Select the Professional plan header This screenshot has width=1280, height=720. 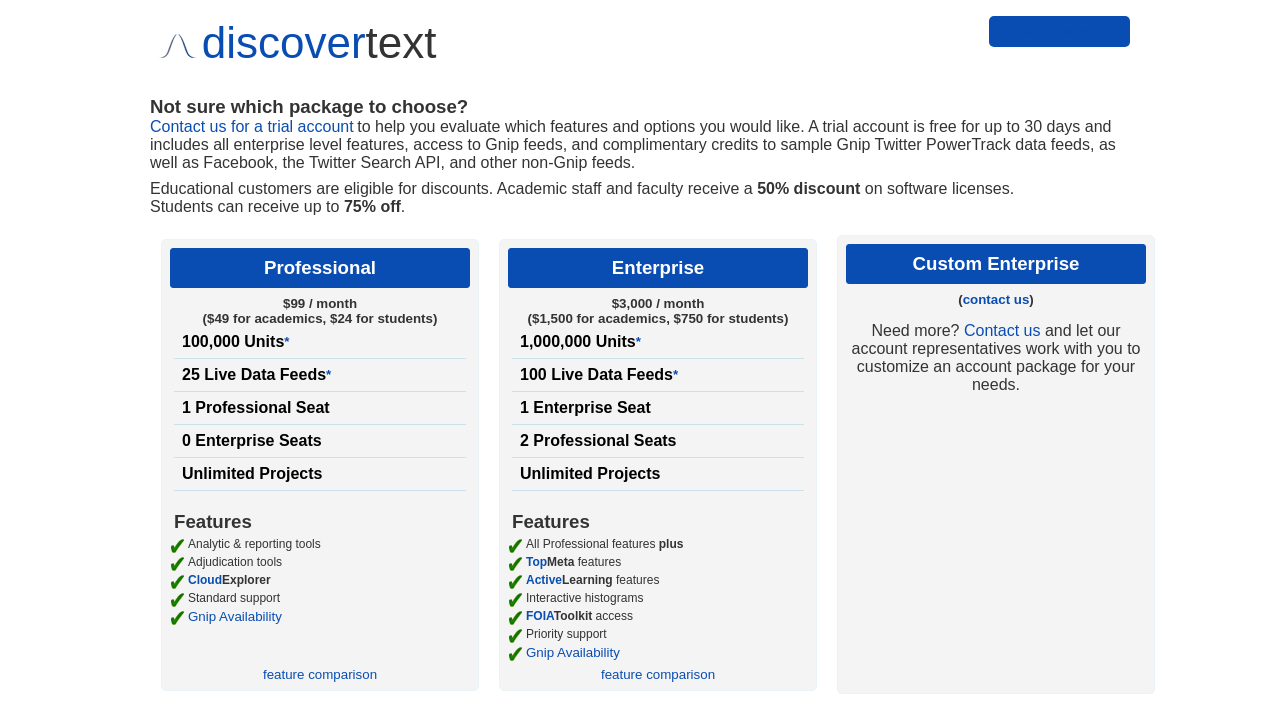tap(320, 268)
